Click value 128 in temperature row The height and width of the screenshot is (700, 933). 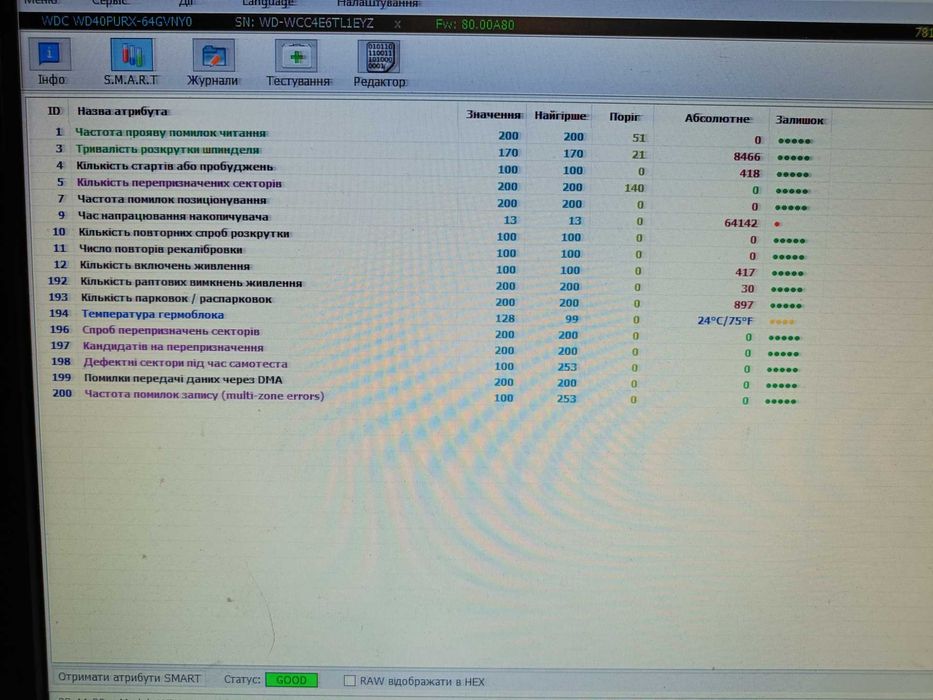[x=505, y=318]
